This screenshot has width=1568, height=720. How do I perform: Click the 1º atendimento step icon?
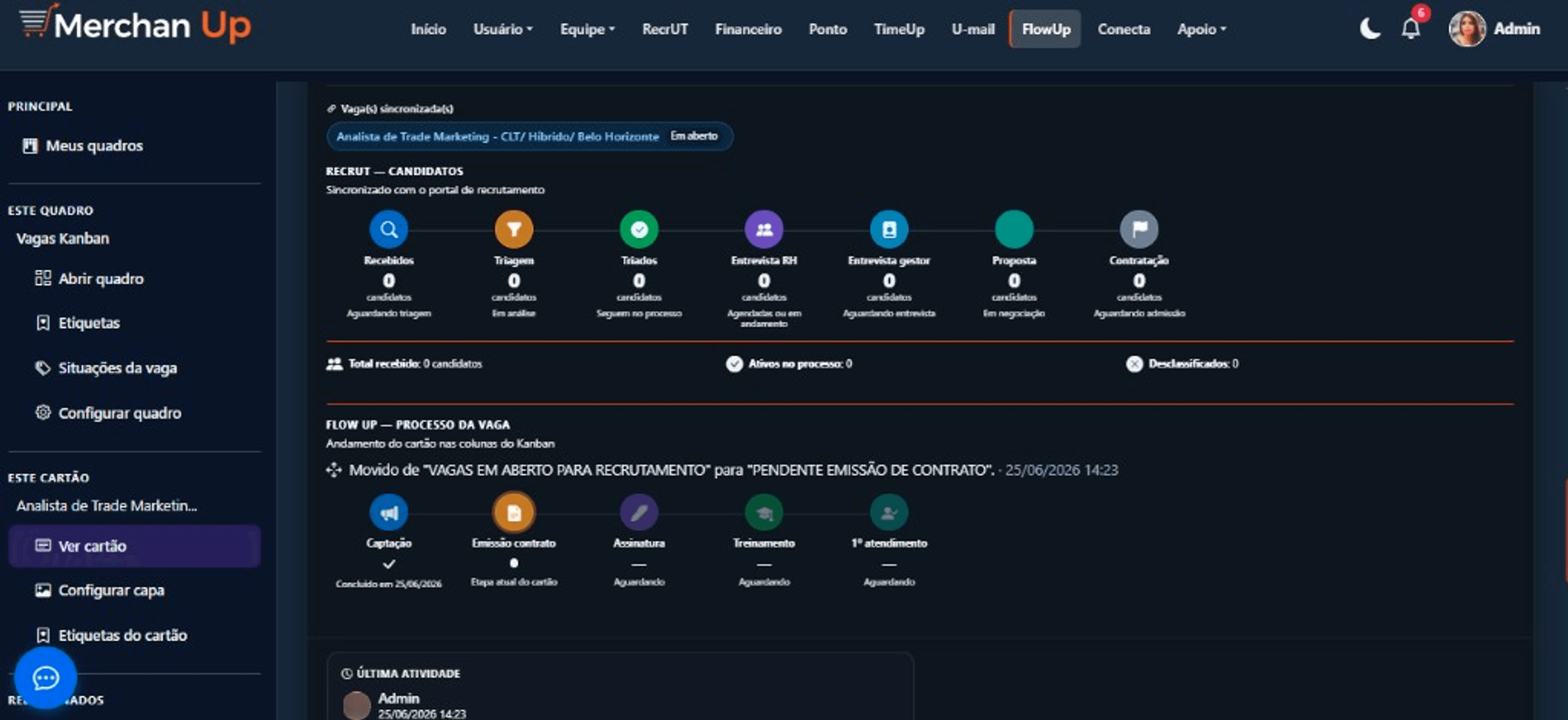[889, 513]
